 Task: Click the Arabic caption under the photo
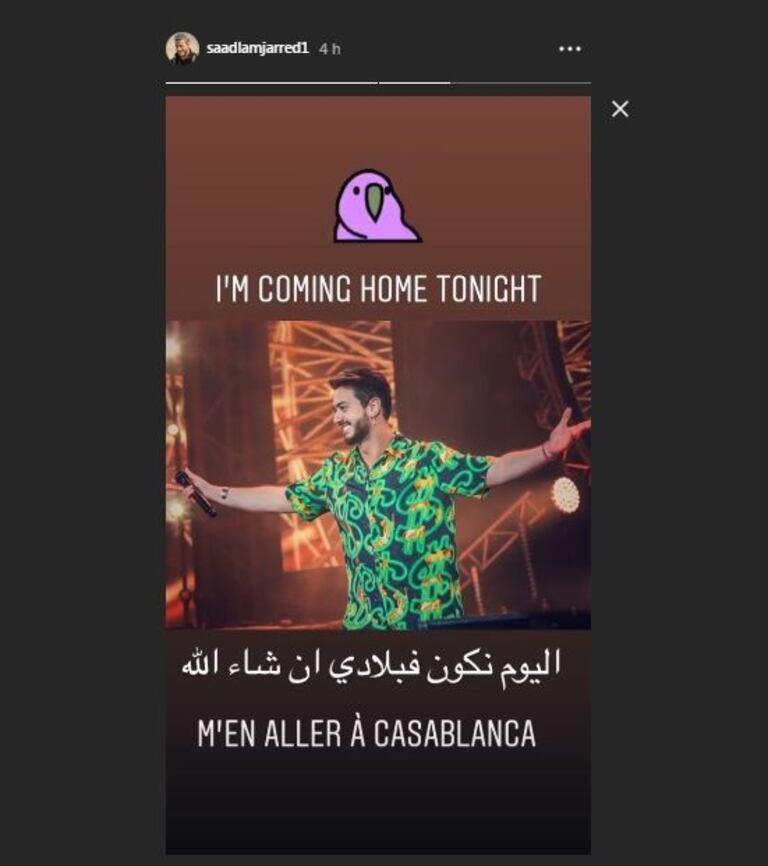(x=371, y=666)
